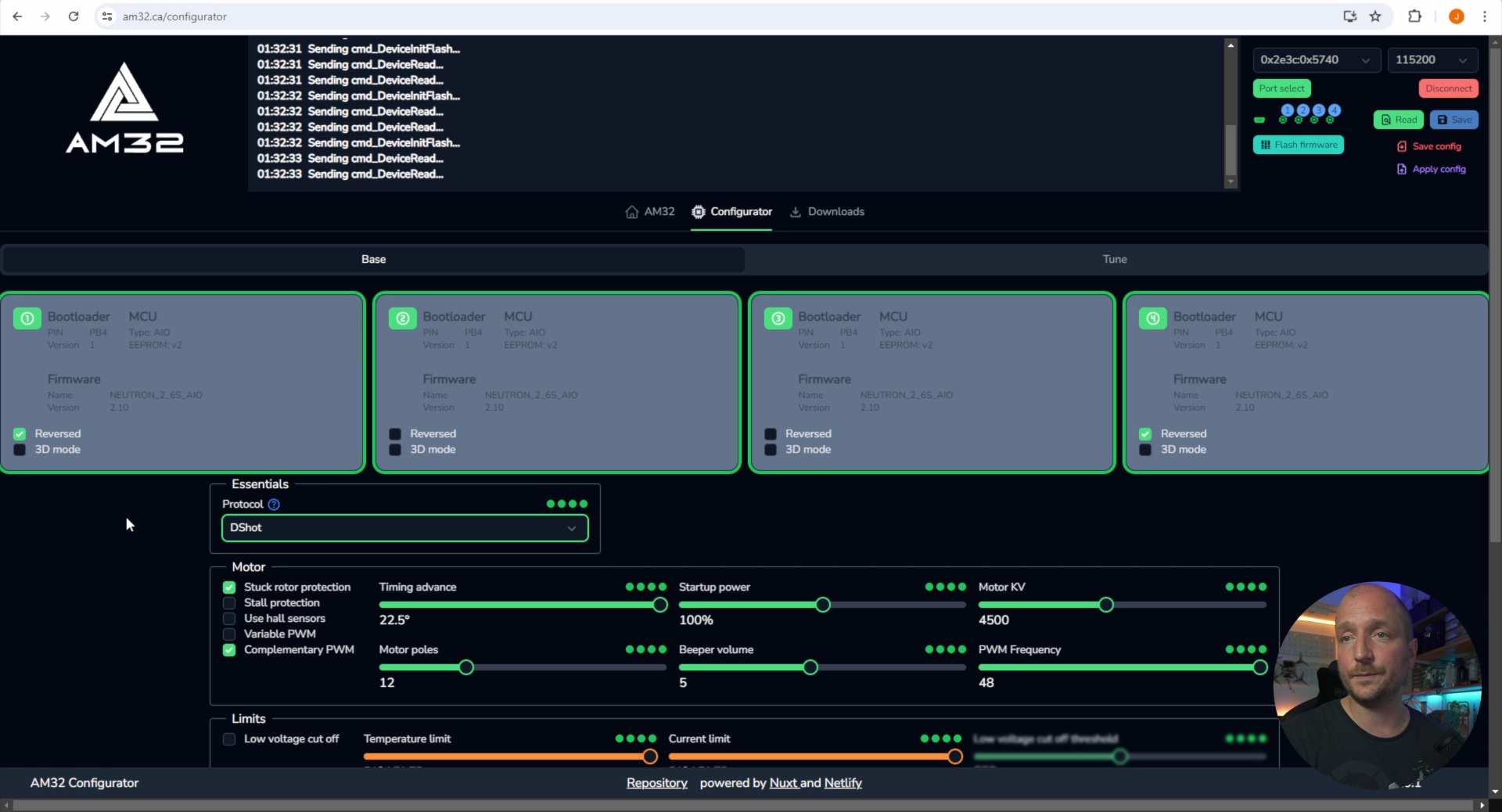The width and height of the screenshot is (1502, 812).
Task: Enable 3D mode on ESC 2 card
Action: point(395,450)
